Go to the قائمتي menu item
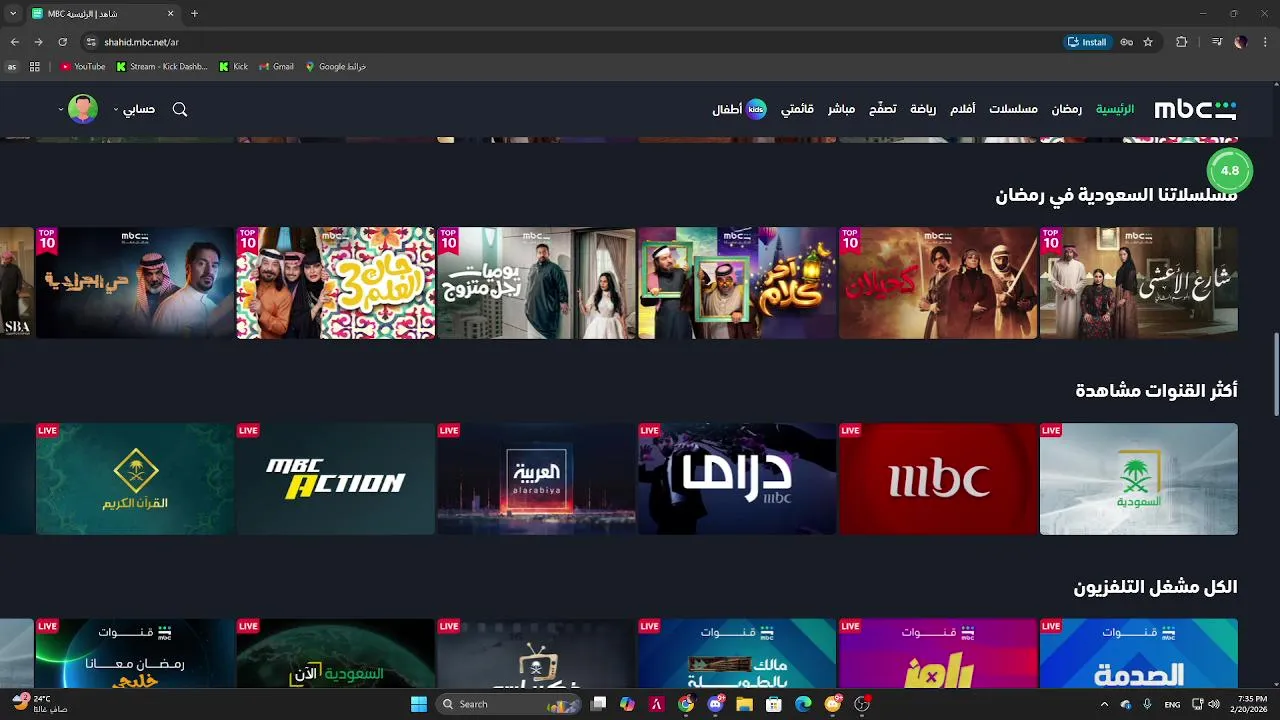The image size is (1280, 720). 797,109
